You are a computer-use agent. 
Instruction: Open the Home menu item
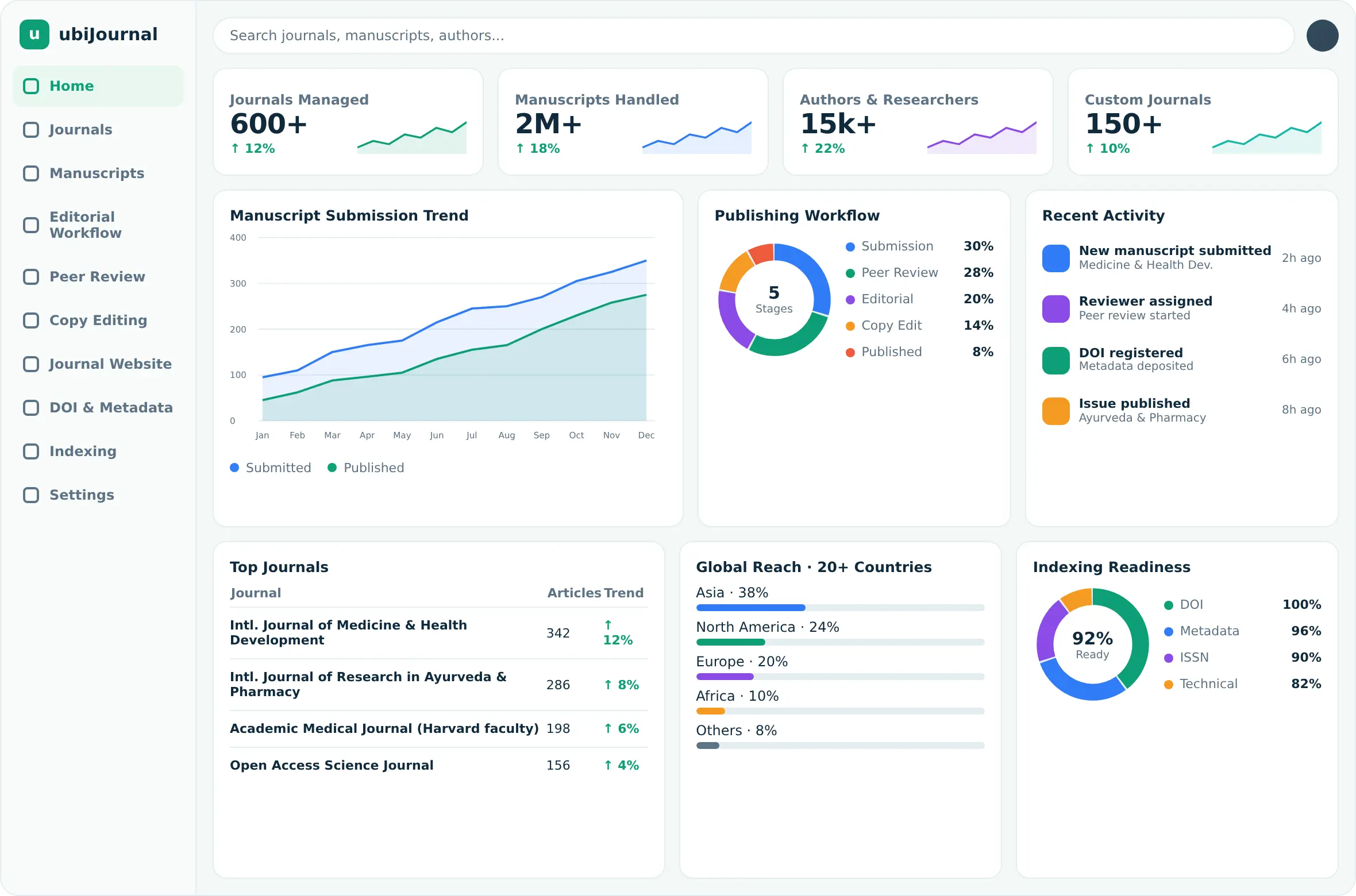pyautogui.click(x=98, y=86)
